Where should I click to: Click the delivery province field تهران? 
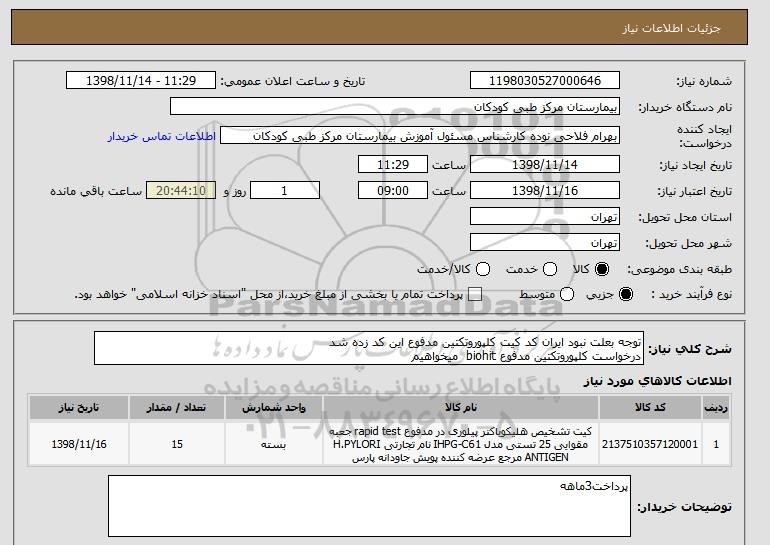[x=545, y=217]
